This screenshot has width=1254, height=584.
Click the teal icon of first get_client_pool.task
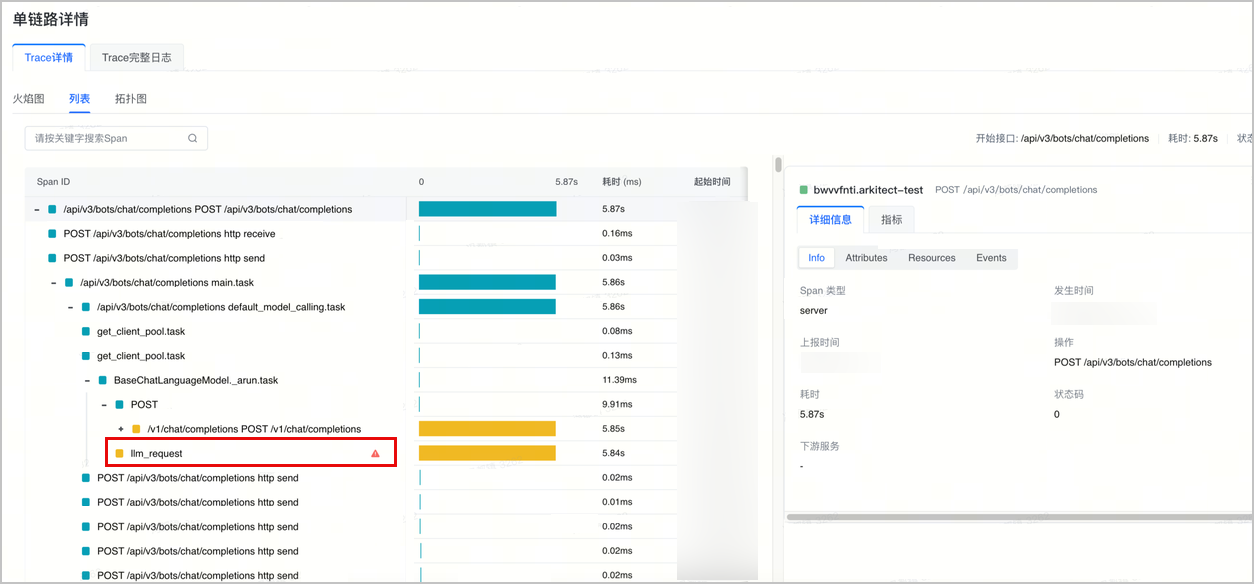pos(86,331)
